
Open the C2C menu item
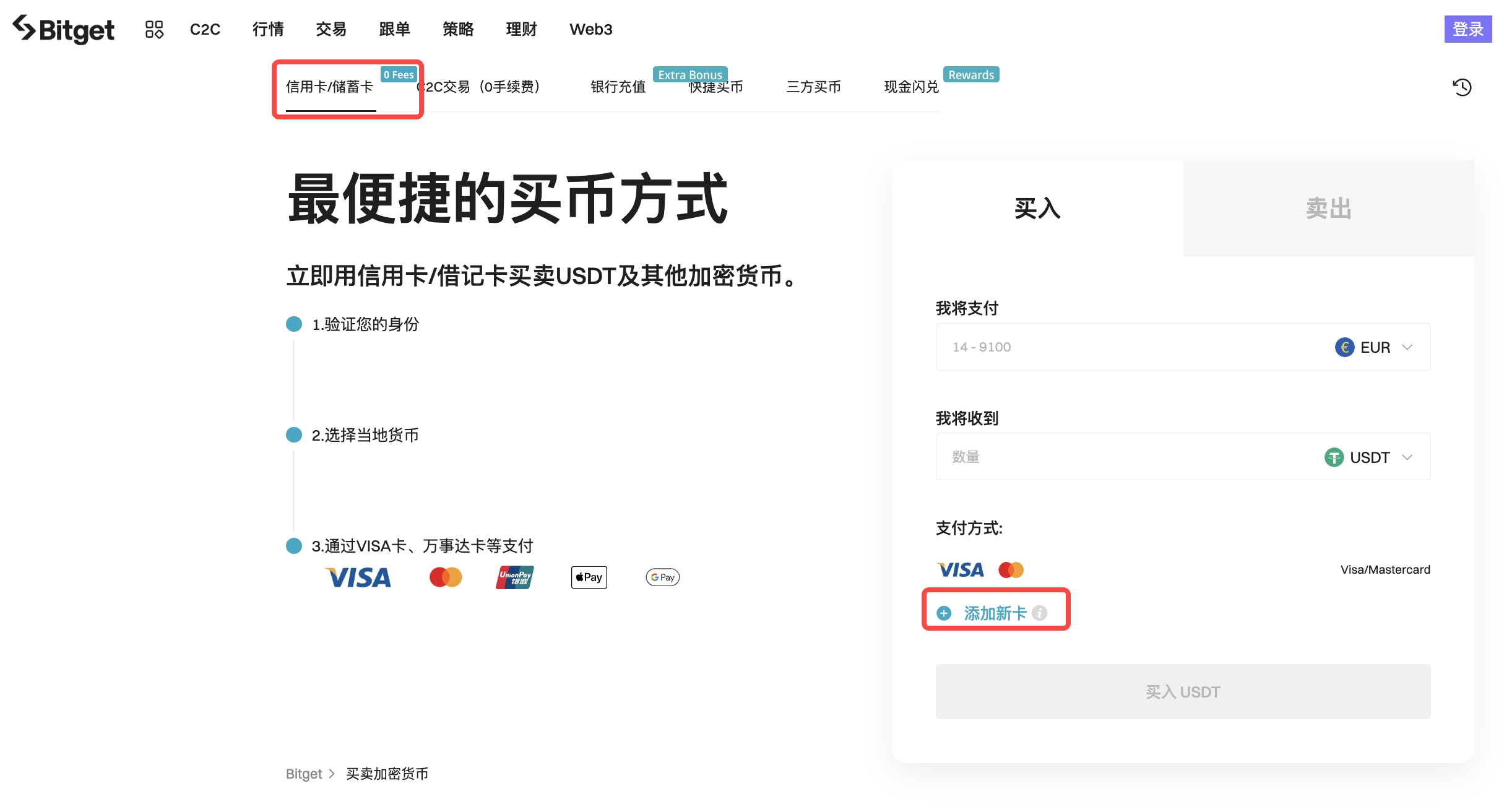click(205, 29)
